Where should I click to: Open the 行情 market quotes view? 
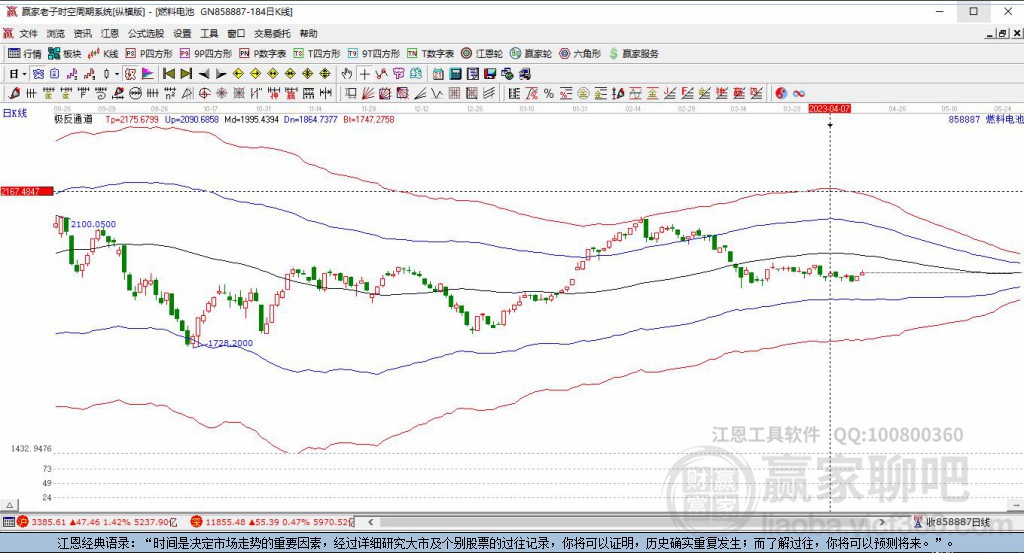click(x=25, y=54)
